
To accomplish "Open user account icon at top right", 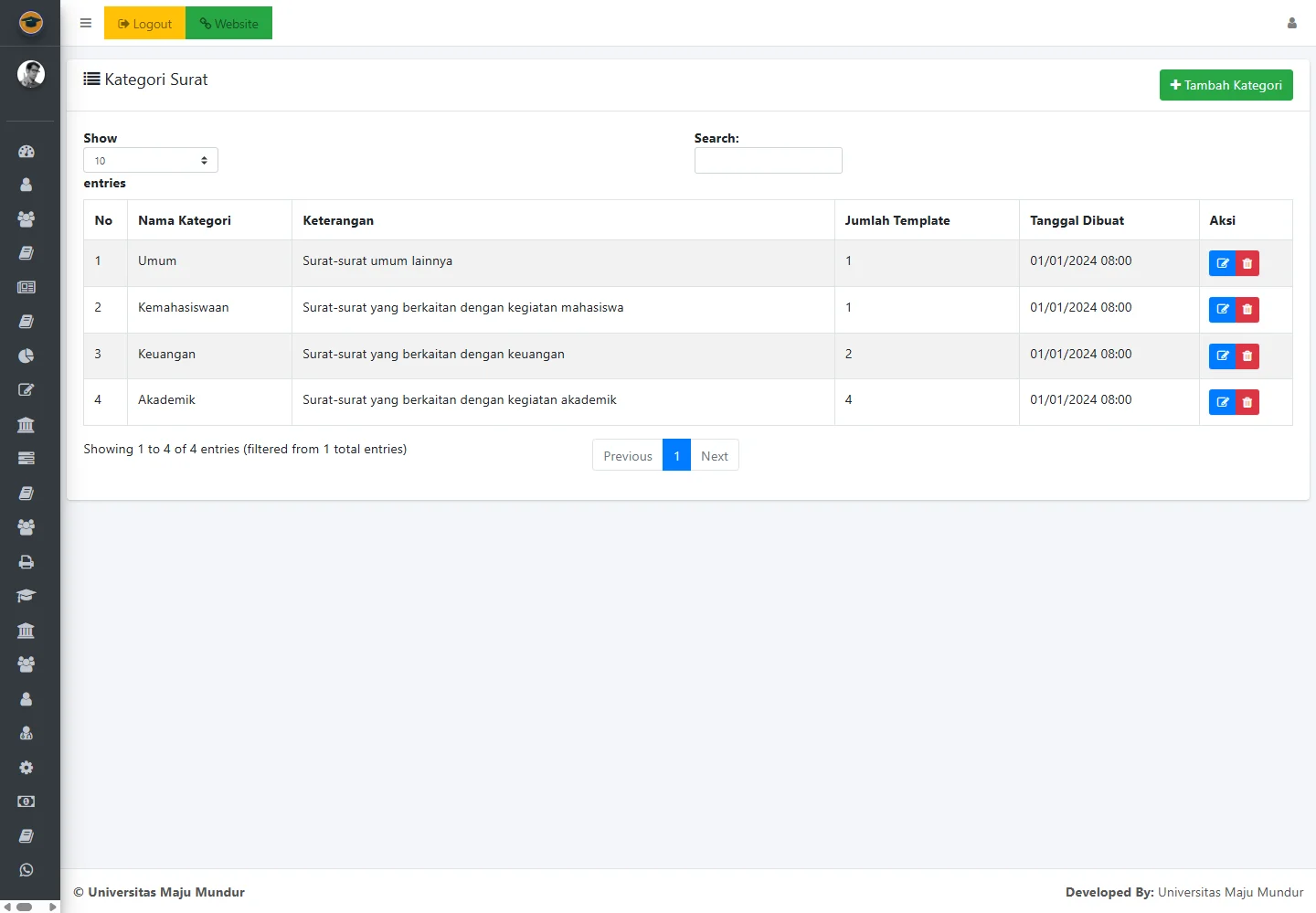I will [x=1291, y=24].
